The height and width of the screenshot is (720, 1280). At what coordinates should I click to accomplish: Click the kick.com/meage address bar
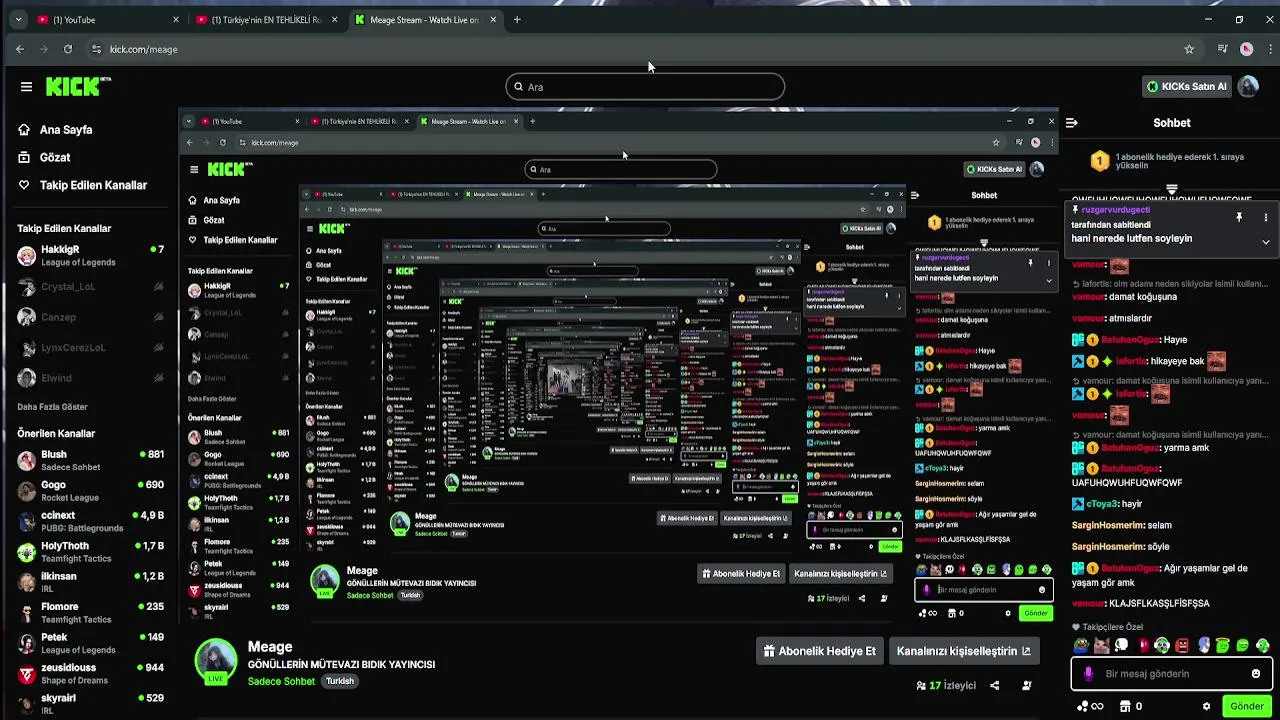coord(640,49)
